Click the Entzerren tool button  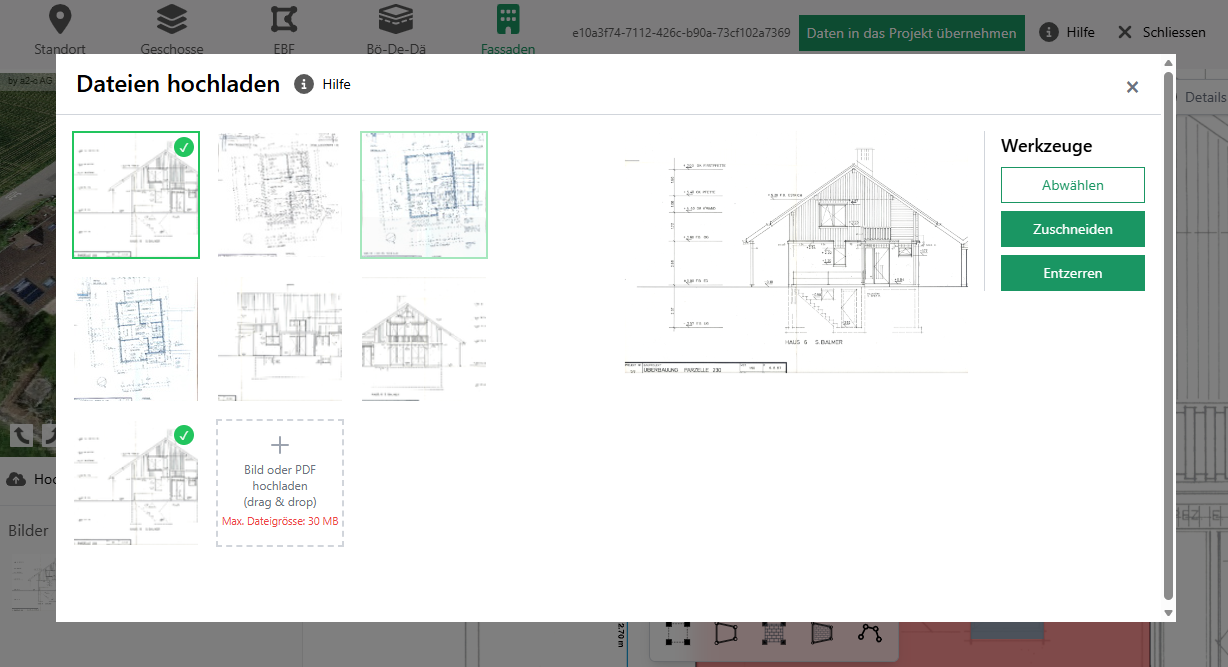click(x=1073, y=273)
